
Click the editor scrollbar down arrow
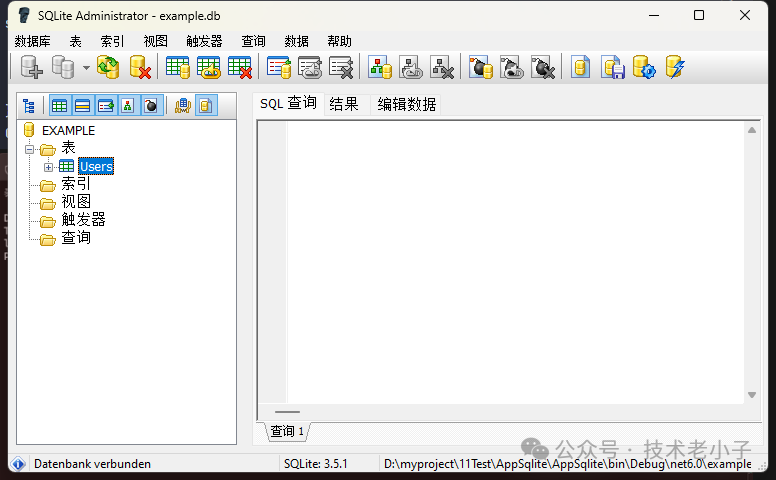coord(752,395)
